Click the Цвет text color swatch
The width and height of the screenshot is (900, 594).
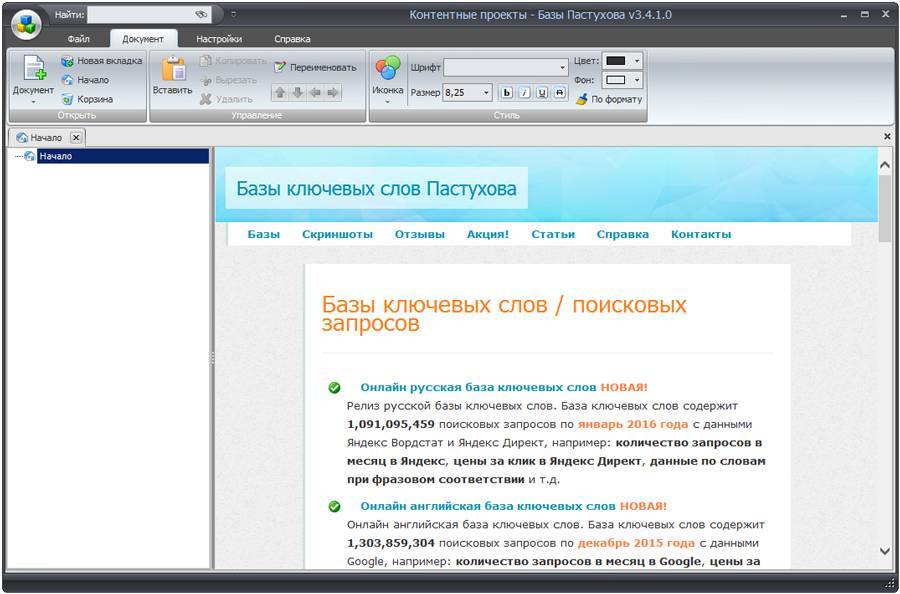pyautogui.click(x=616, y=61)
